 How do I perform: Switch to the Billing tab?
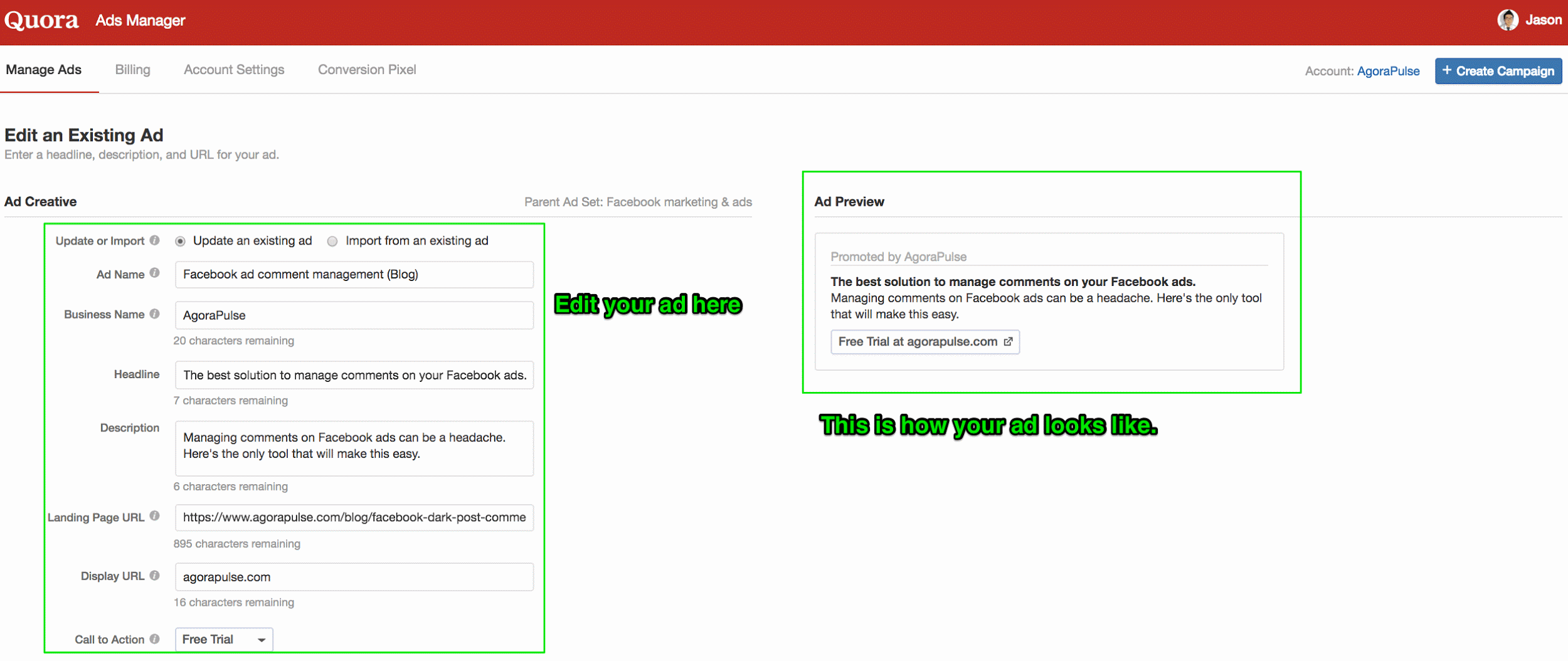132,70
